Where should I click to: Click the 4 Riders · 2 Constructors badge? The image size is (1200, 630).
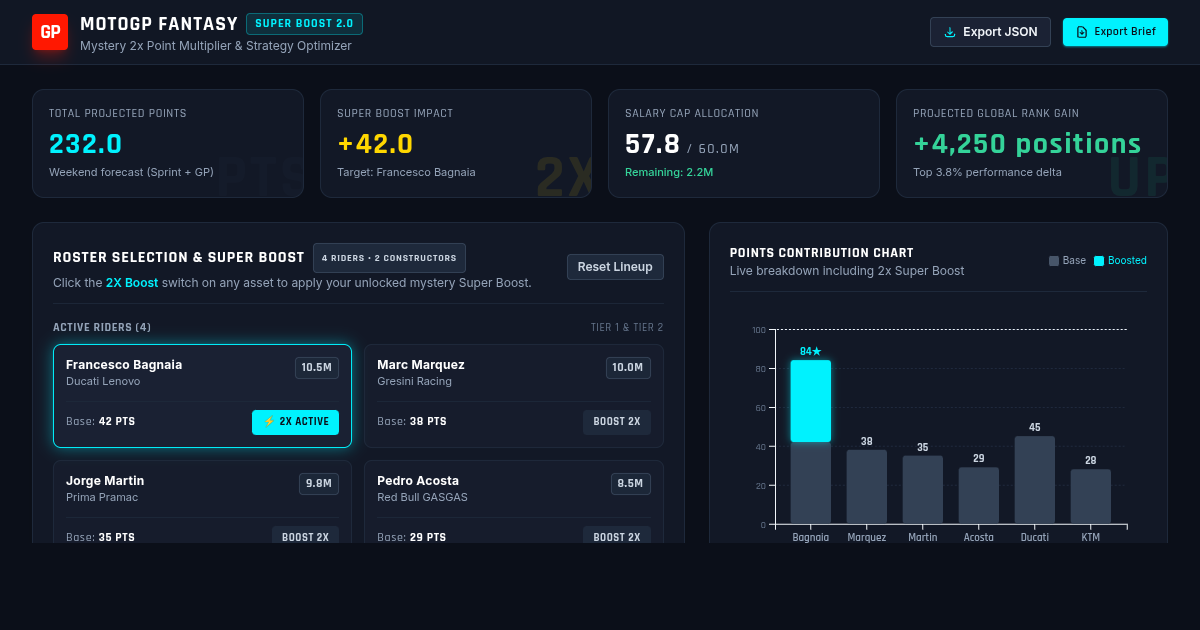(389, 258)
